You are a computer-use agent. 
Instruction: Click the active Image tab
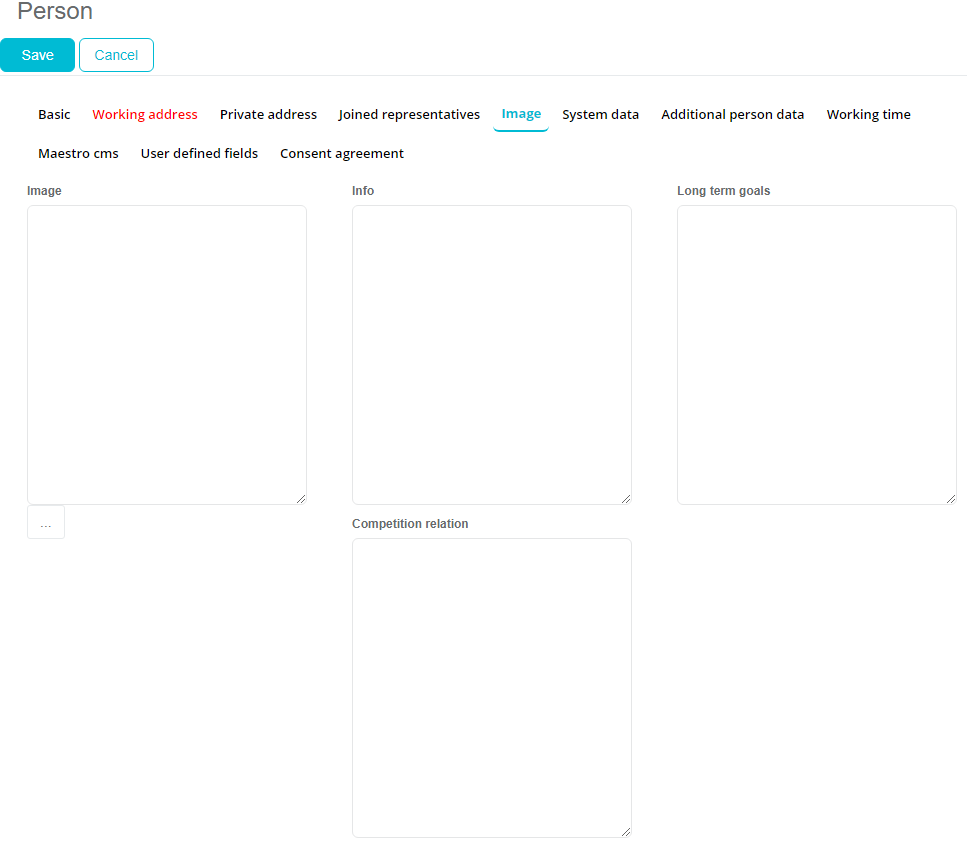point(521,114)
